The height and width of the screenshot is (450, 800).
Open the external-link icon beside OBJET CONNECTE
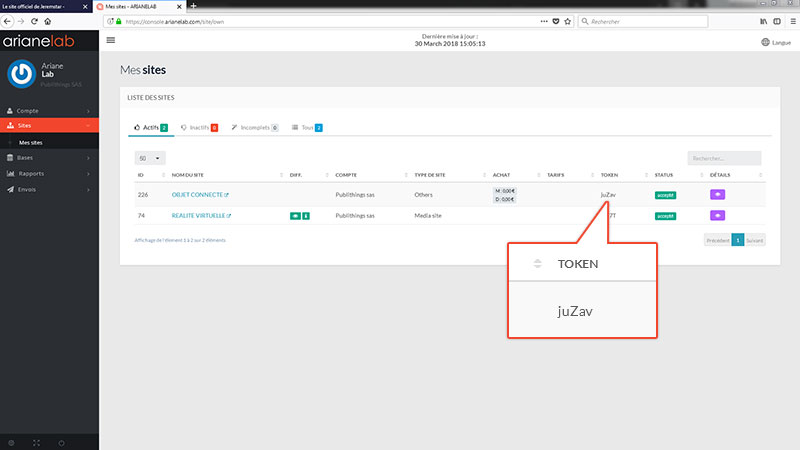pyautogui.click(x=227, y=195)
